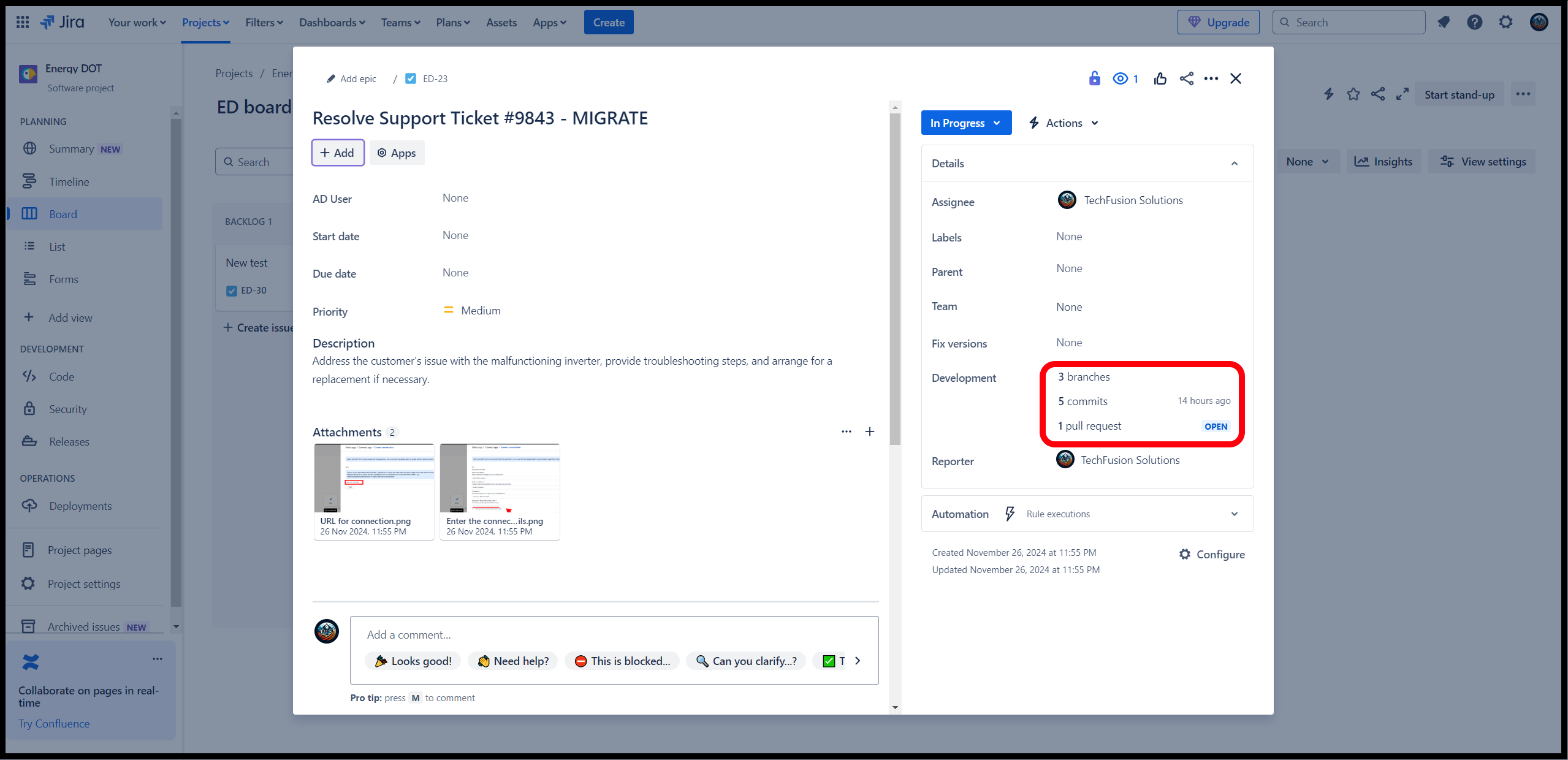Click the 1 pull request link

click(1089, 426)
